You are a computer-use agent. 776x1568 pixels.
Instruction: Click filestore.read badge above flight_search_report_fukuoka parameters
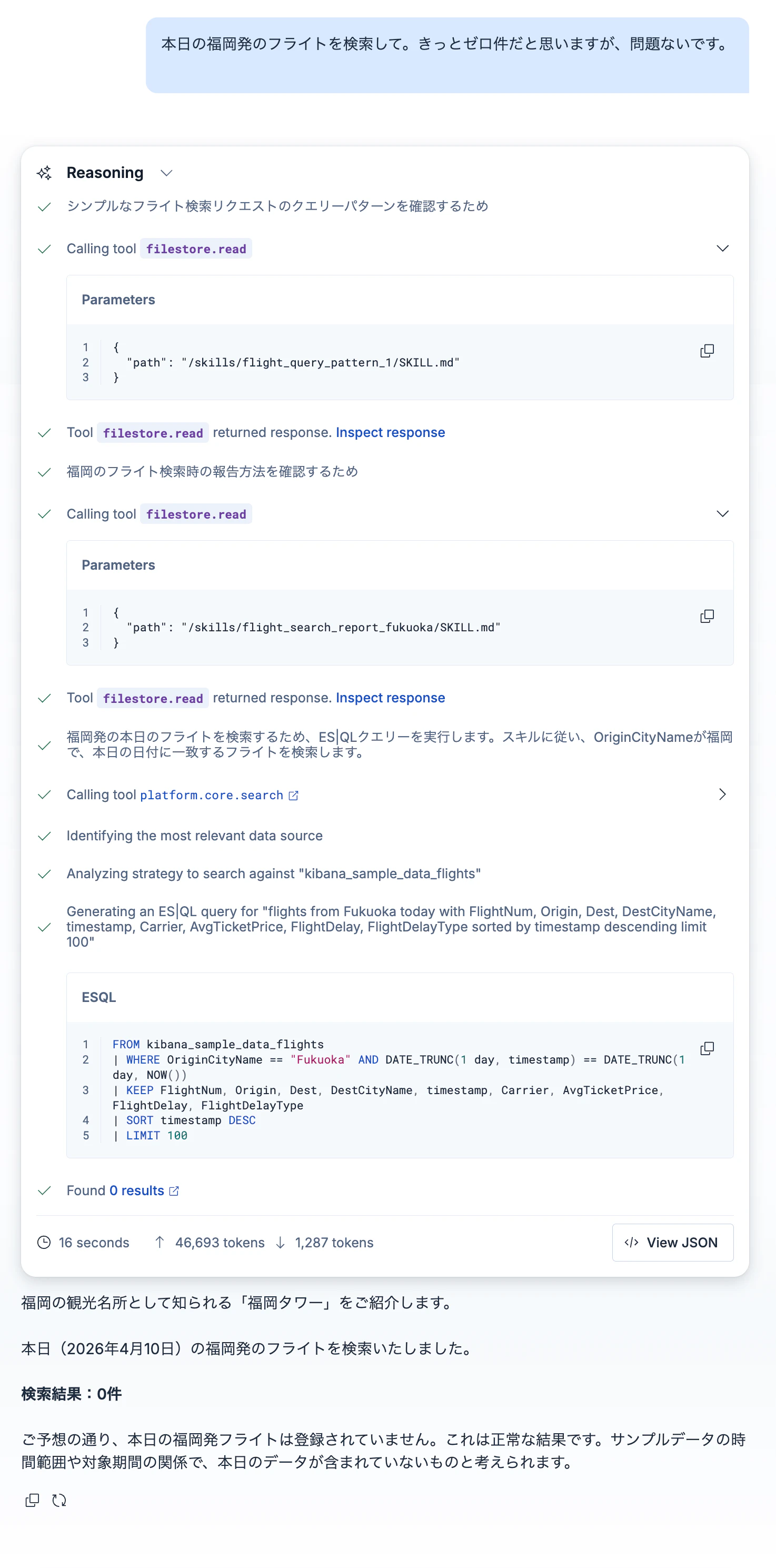pyautogui.click(x=196, y=514)
